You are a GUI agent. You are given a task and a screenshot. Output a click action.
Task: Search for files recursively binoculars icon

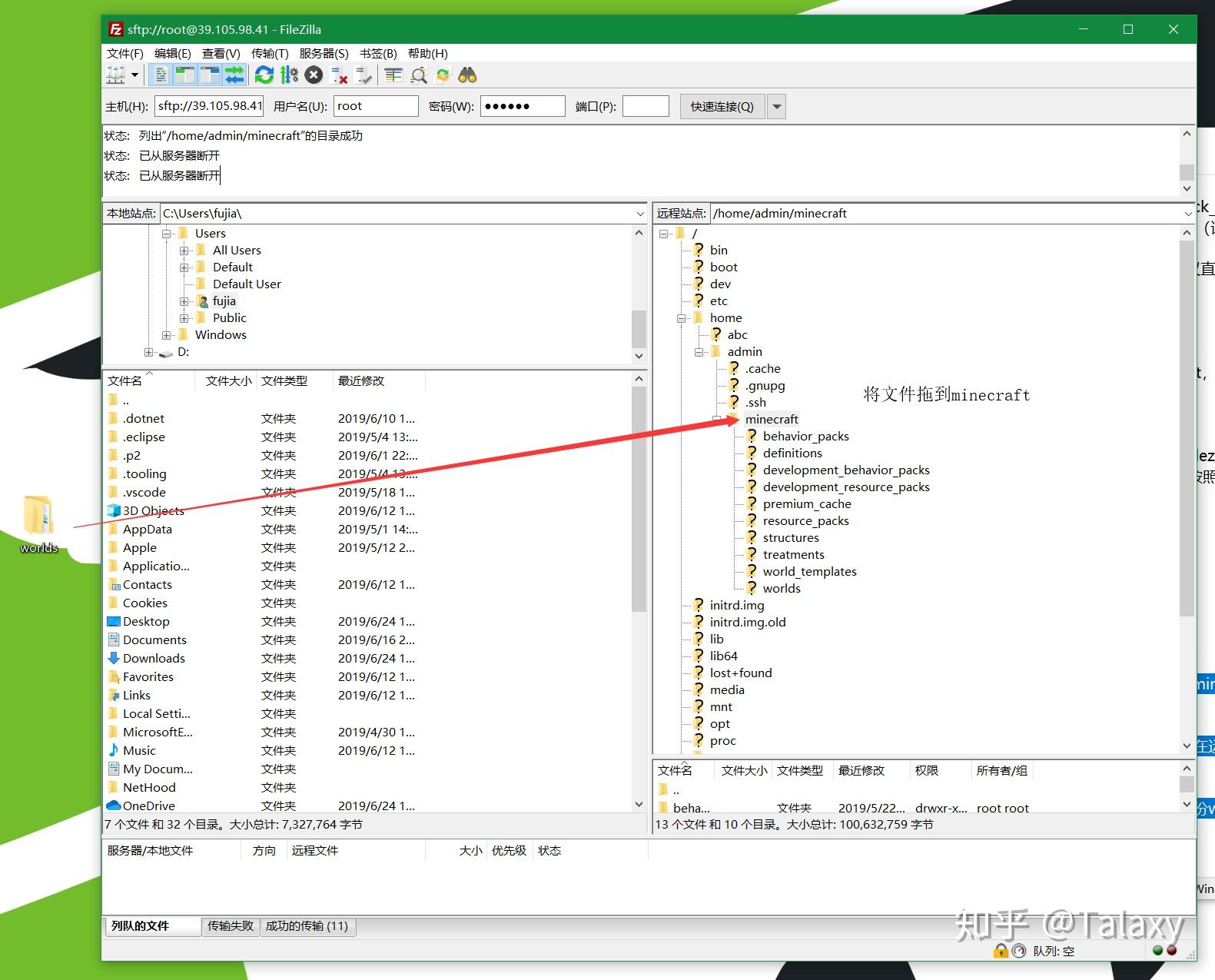point(467,75)
